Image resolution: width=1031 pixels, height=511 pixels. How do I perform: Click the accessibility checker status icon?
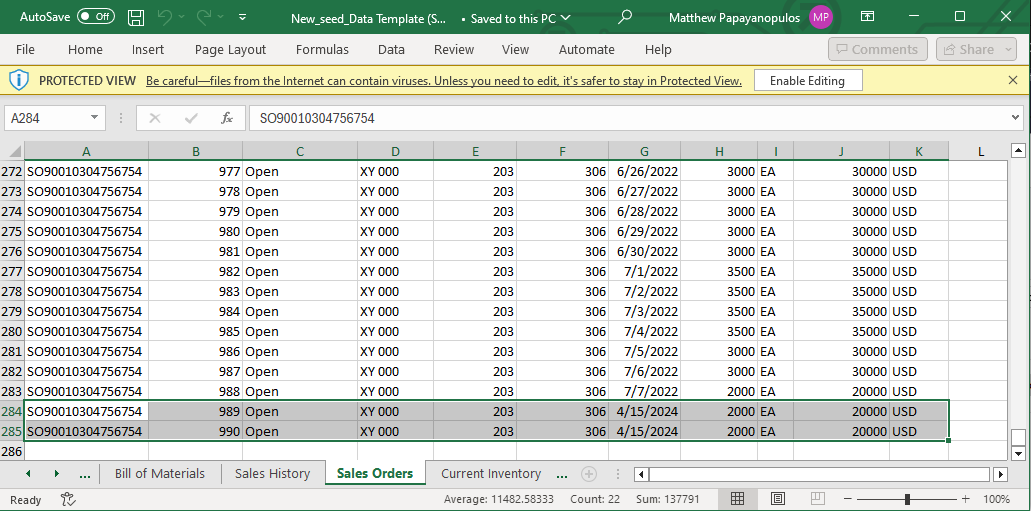tap(68, 499)
